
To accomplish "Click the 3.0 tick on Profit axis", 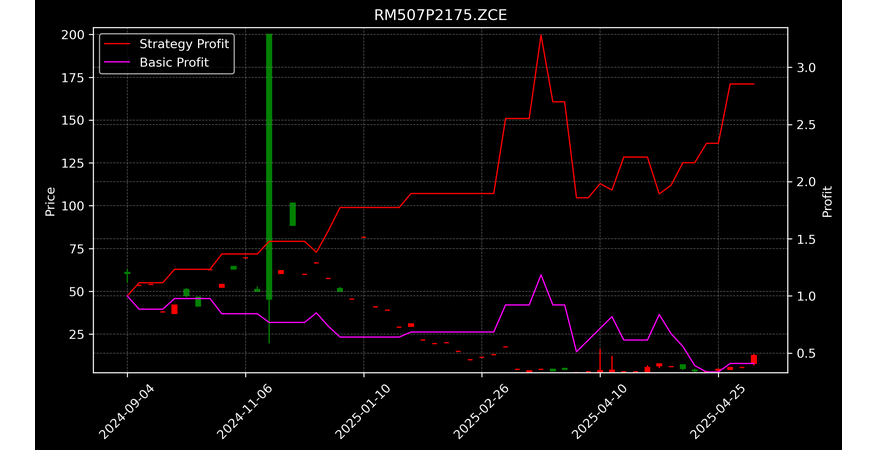I will click(x=805, y=68).
